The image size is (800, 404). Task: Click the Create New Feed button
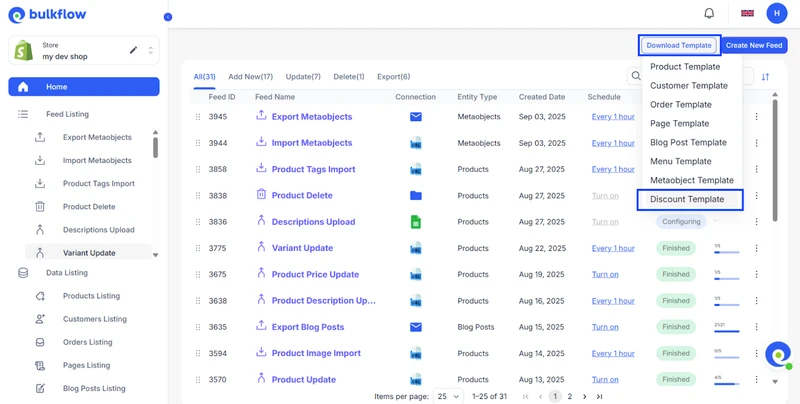tap(754, 45)
